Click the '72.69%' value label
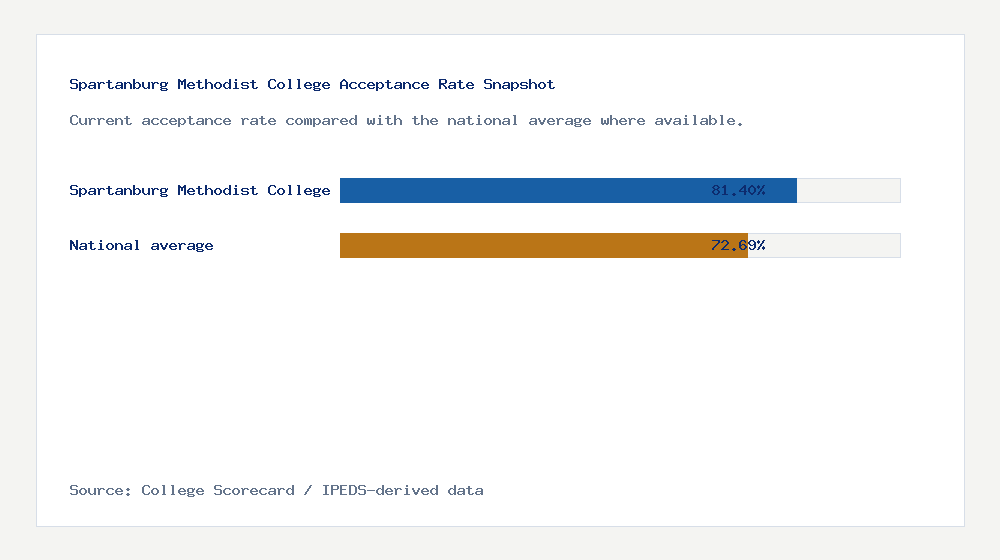The image size is (1000, 560). coord(738,246)
